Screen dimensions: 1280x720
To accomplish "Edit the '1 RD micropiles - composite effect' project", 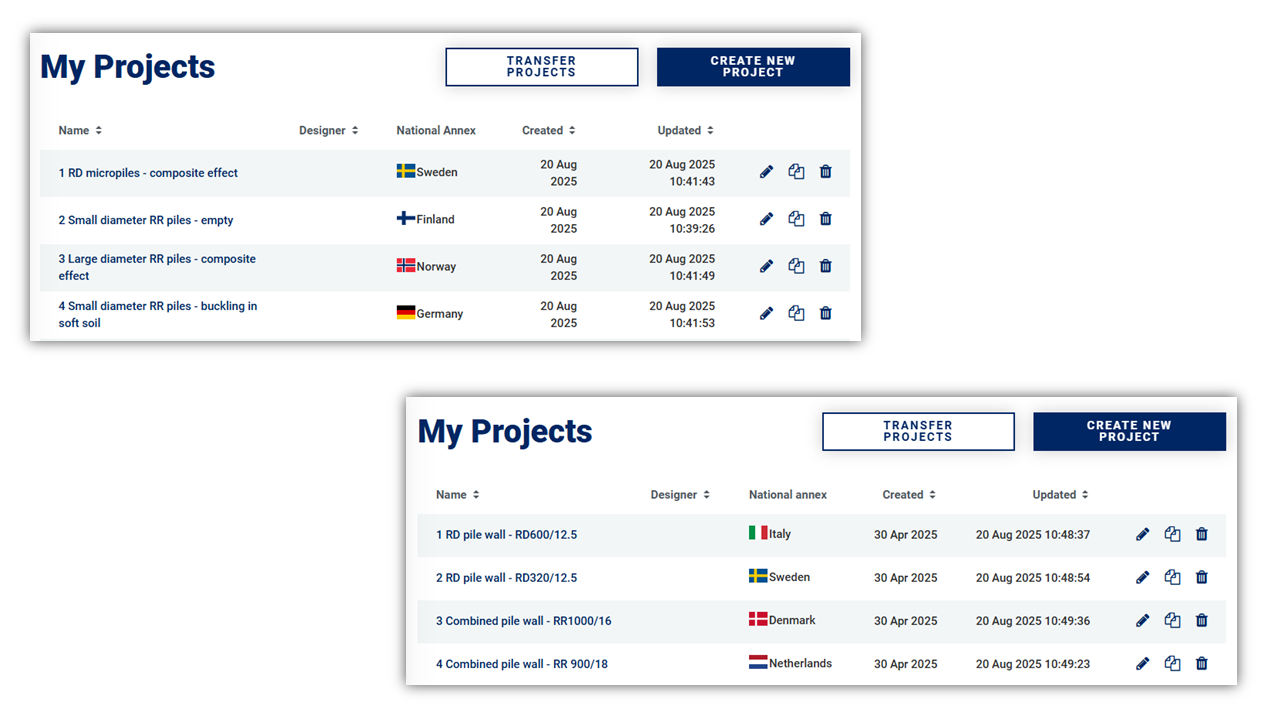I will (x=766, y=172).
